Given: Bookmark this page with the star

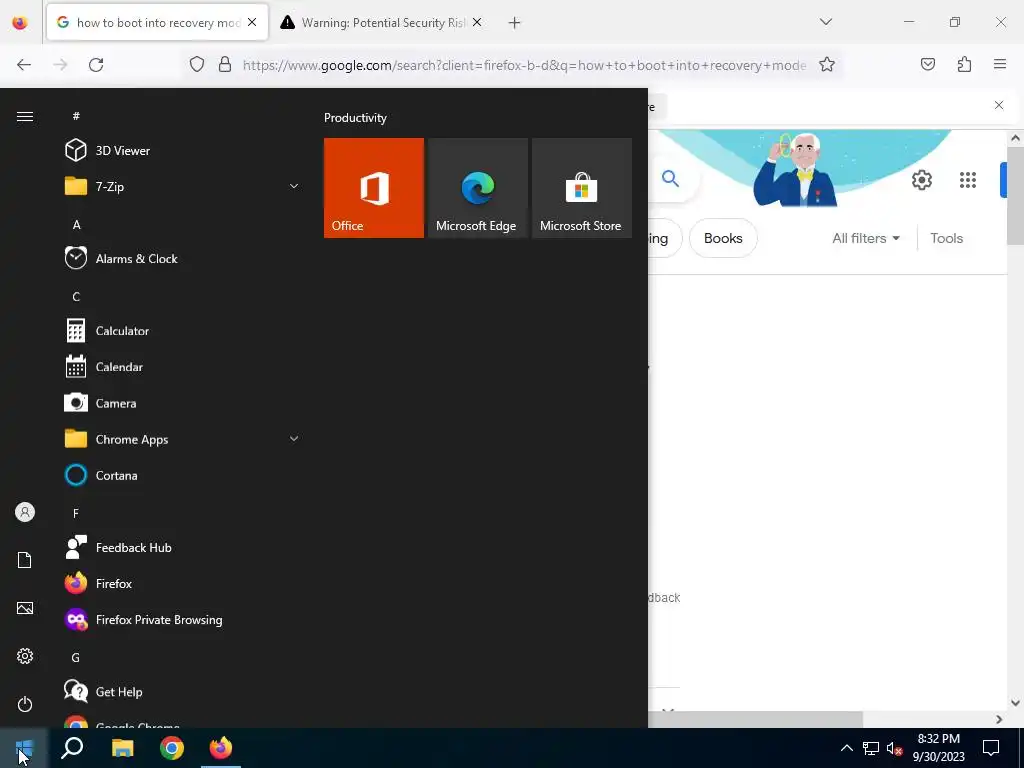Looking at the screenshot, I should pos(827,65).
